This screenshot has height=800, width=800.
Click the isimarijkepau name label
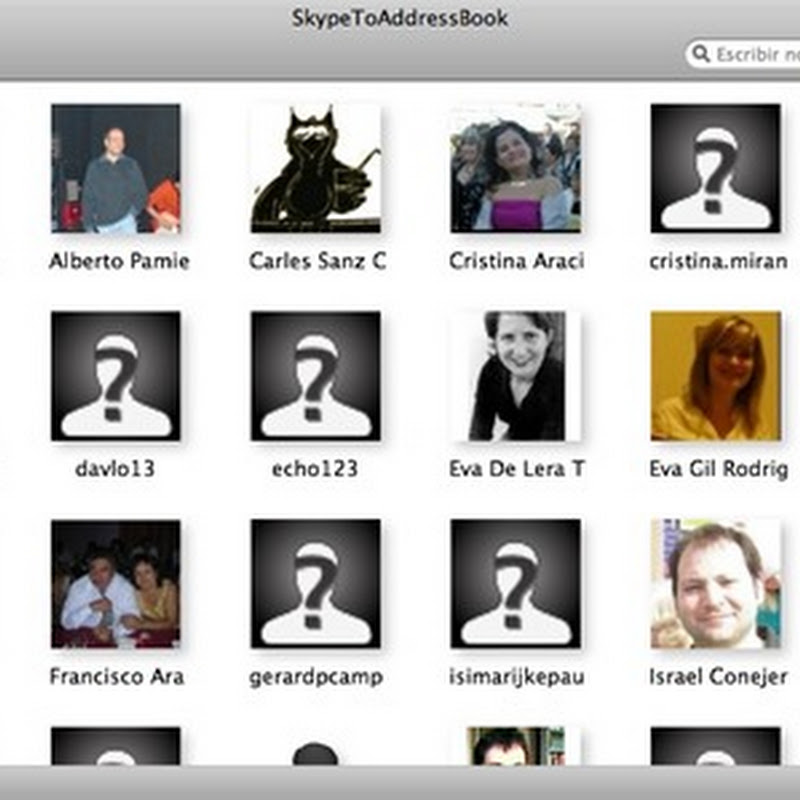tap(516, 678)
